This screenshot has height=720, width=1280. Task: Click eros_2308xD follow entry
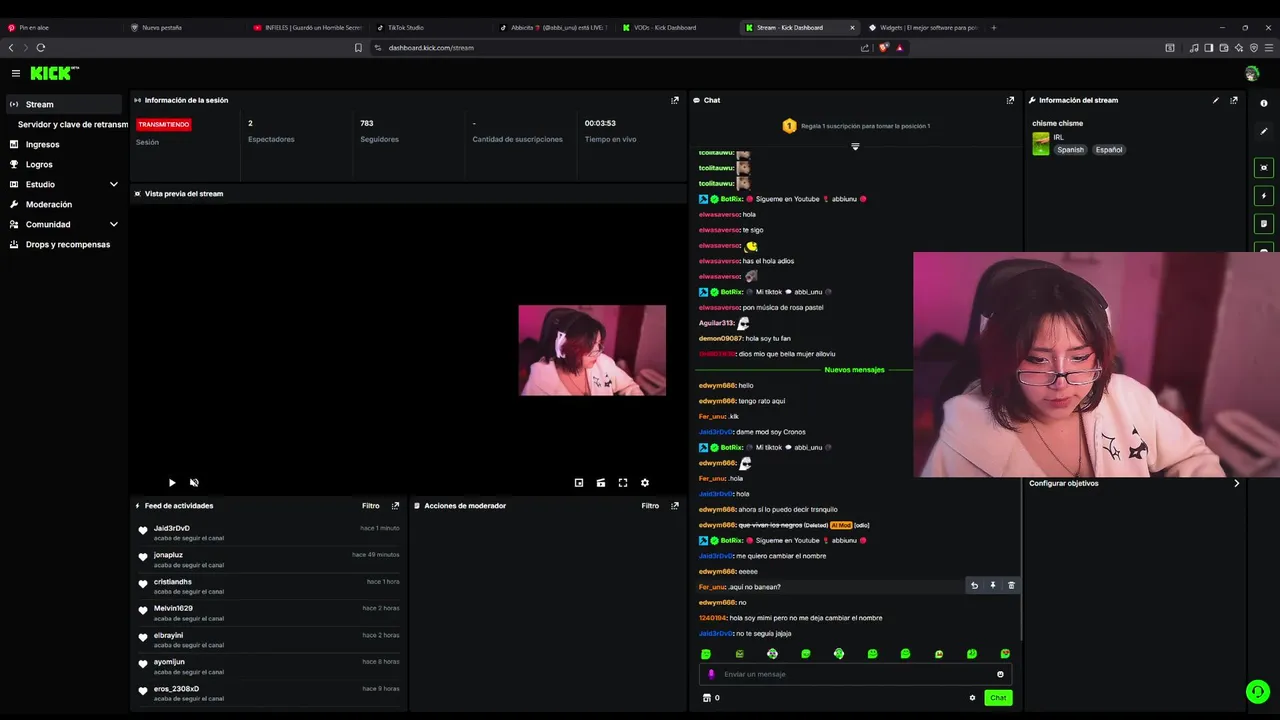tap(269, 693)
